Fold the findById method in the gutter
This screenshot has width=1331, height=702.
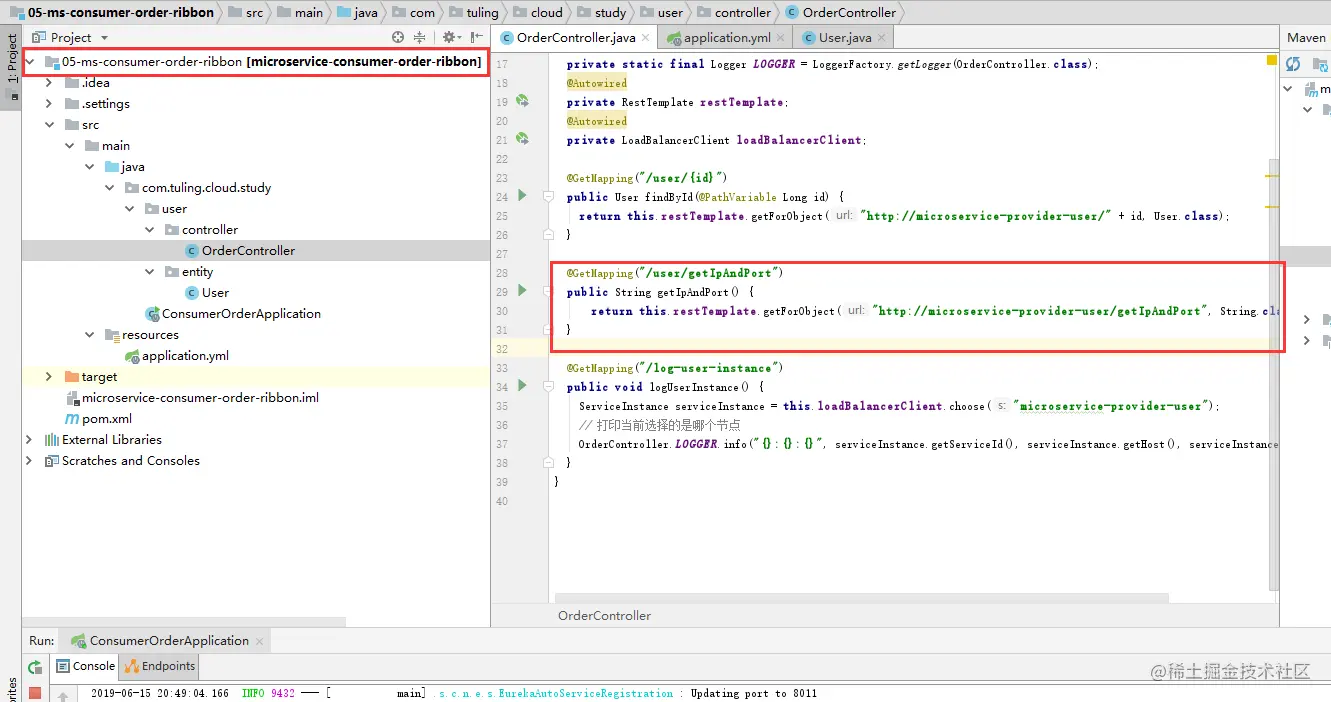pos(548,197)
